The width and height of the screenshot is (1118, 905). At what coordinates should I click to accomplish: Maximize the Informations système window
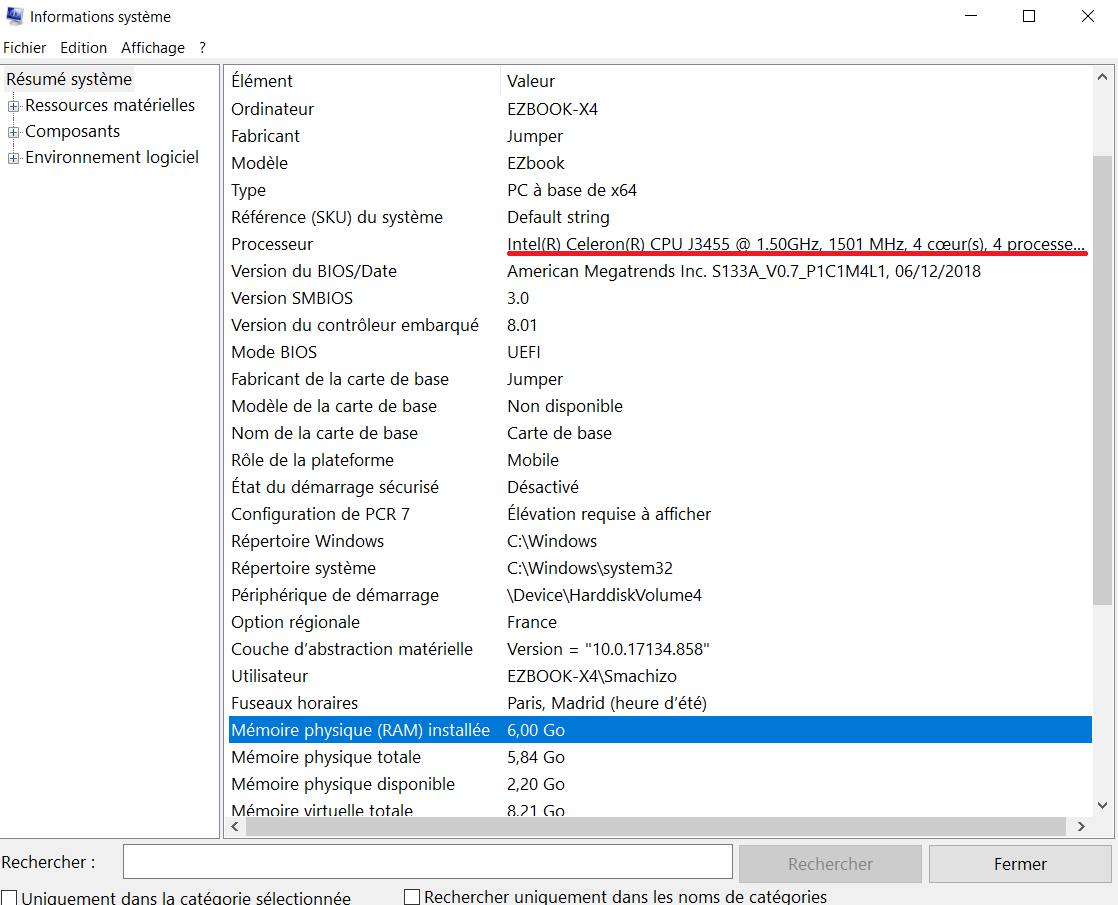tap(1029, 16)
